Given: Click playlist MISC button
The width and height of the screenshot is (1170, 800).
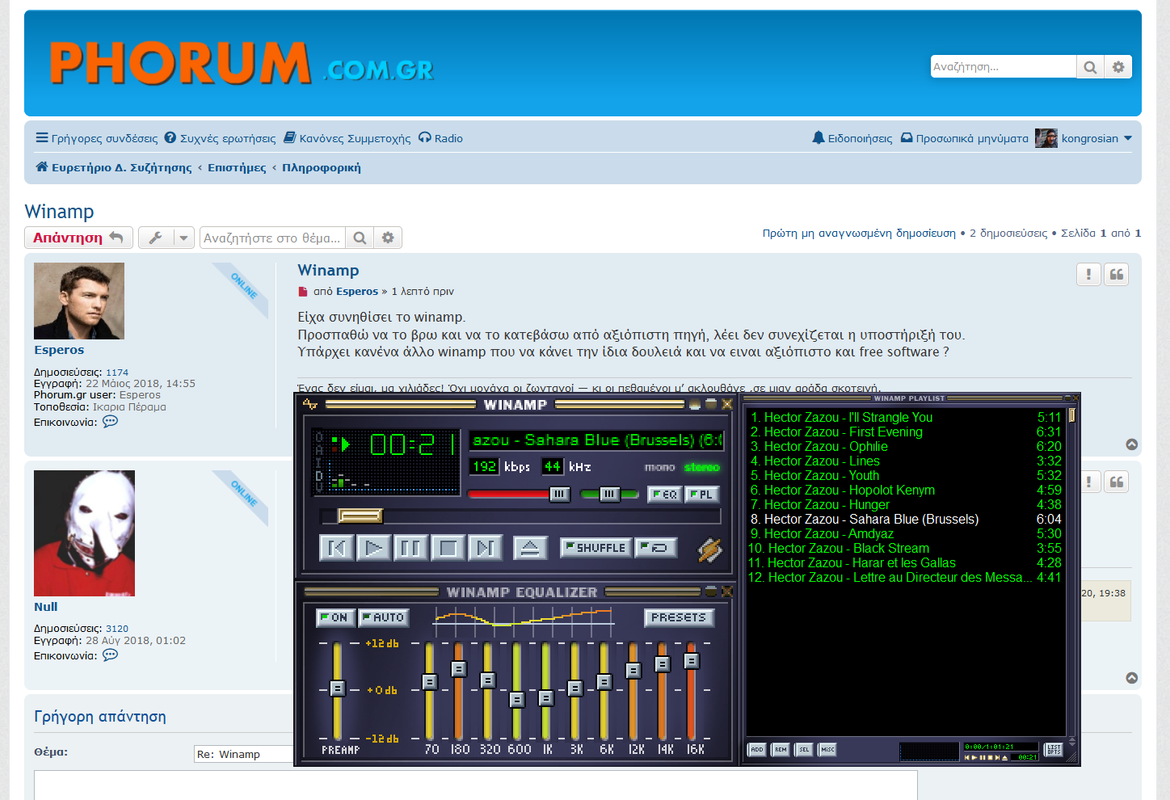Looking at the screenshot, I should coord(828,749).
